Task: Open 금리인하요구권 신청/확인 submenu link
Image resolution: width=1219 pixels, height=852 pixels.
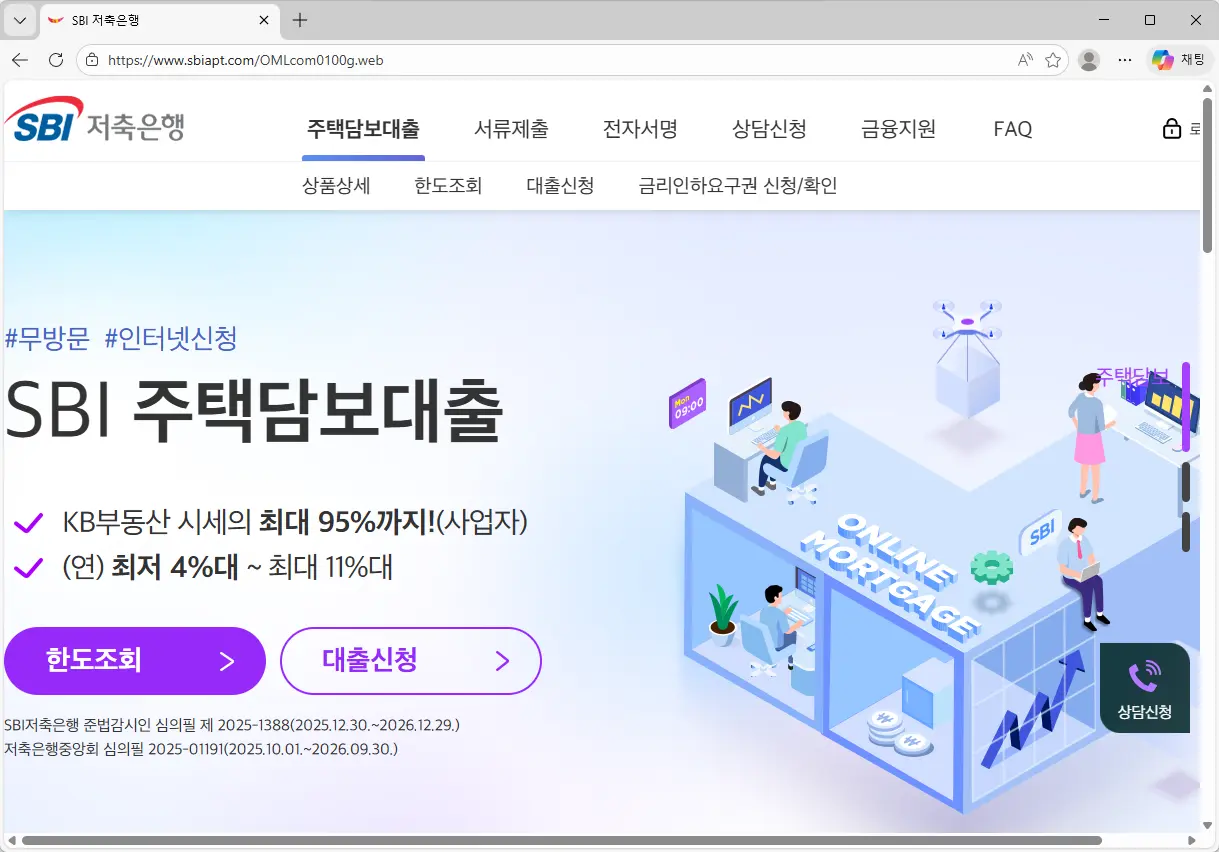Action: pyautogui.click(x=738, y=186)
